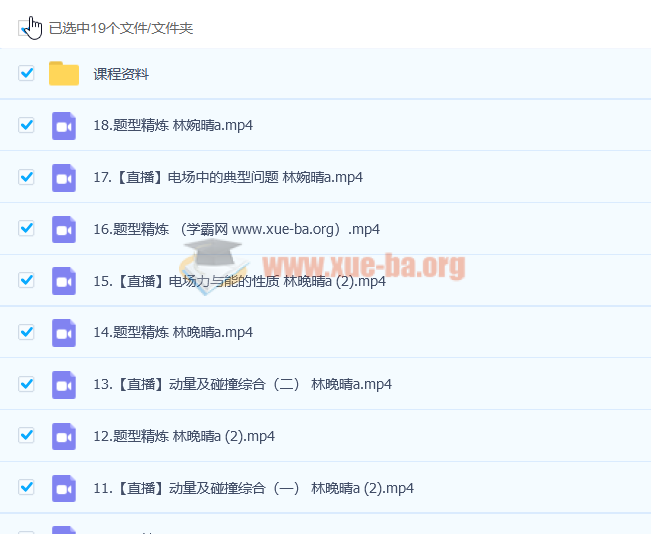The height and width of the screenshot is (534, 651).
Task: Click video icon for 11.【直播】动量及碰撞综合（一）
Action: (x=64, y=489)
